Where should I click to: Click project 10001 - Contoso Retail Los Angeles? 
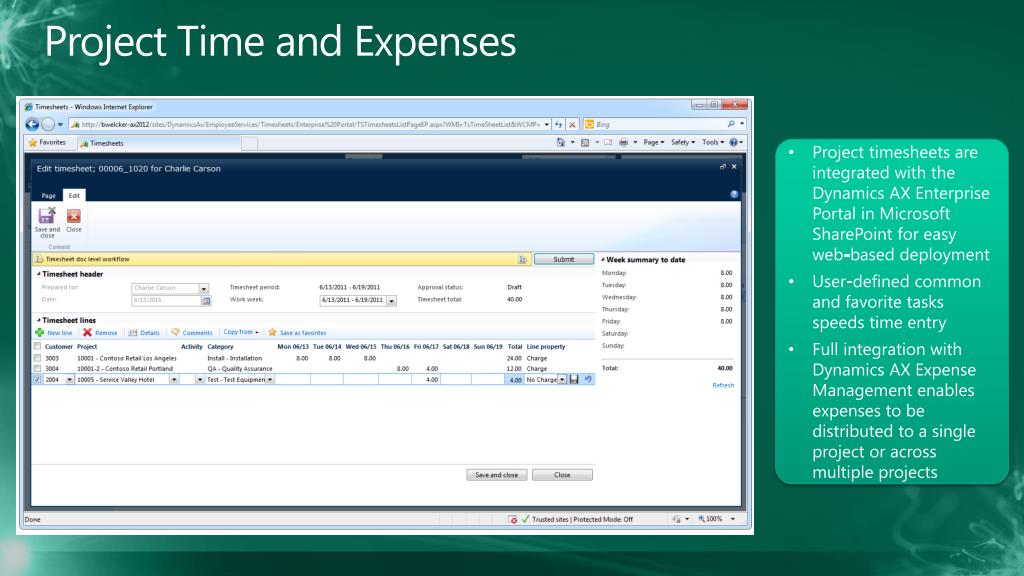(x=127, y=359)
